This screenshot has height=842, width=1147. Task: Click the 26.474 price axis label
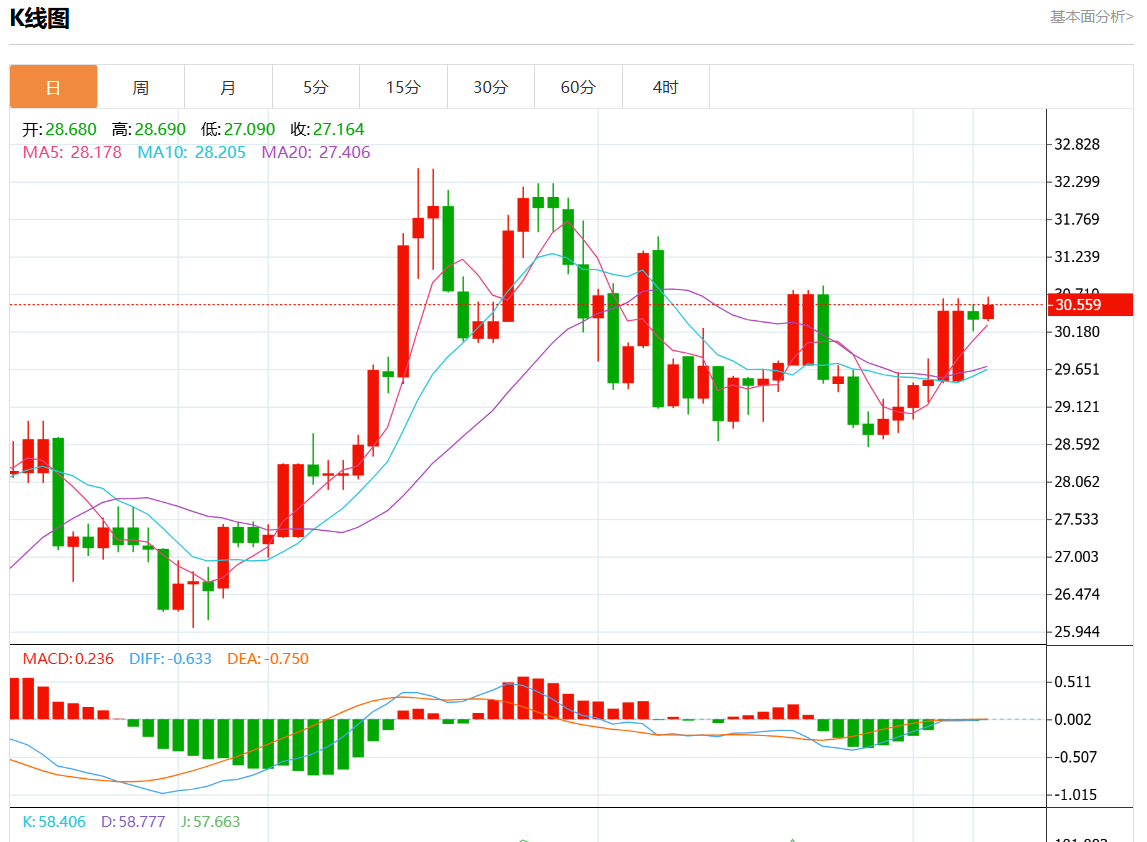click(x=1077, y=594)
